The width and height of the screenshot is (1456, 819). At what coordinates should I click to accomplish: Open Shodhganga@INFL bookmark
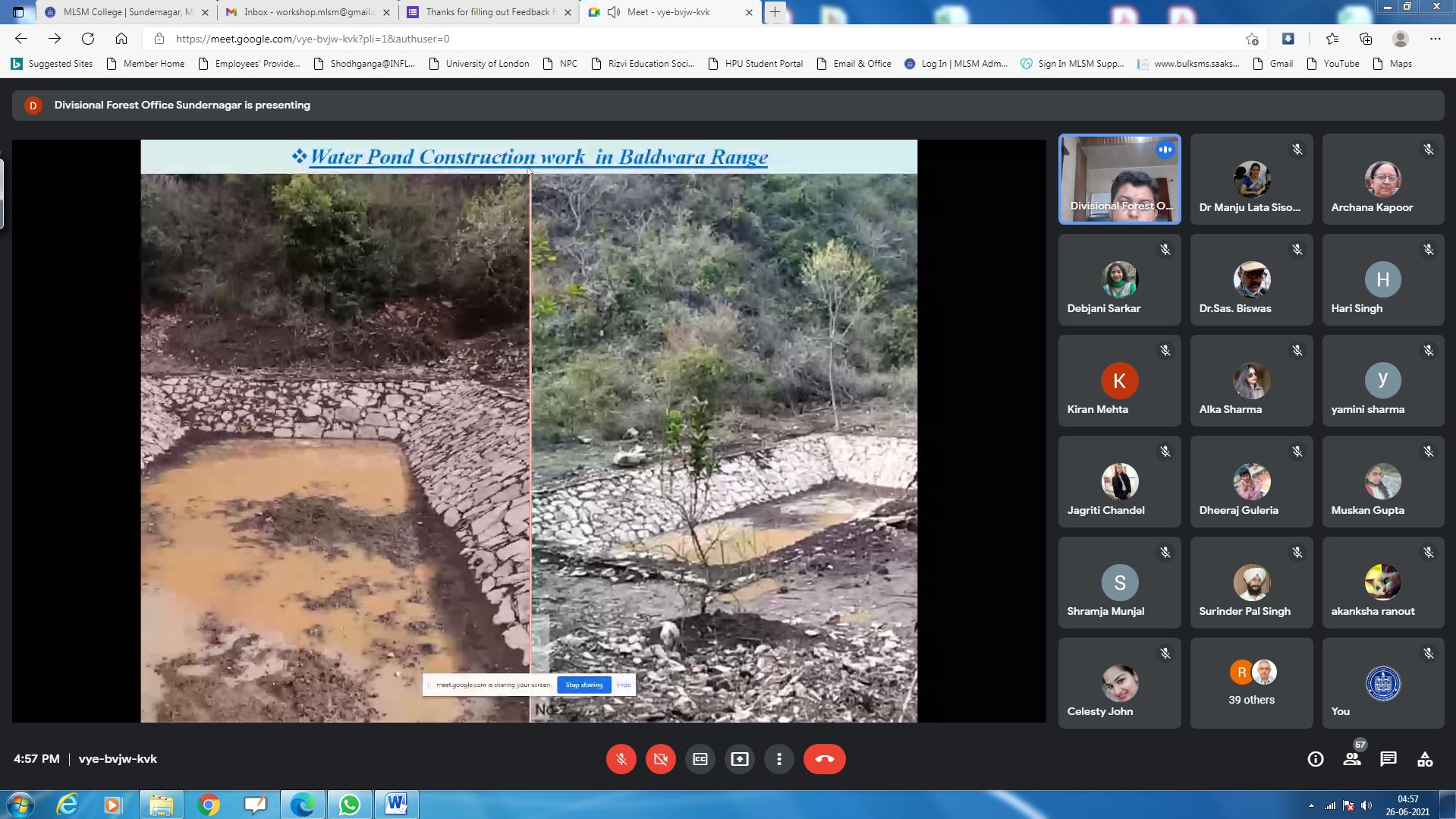click(364, 64)
